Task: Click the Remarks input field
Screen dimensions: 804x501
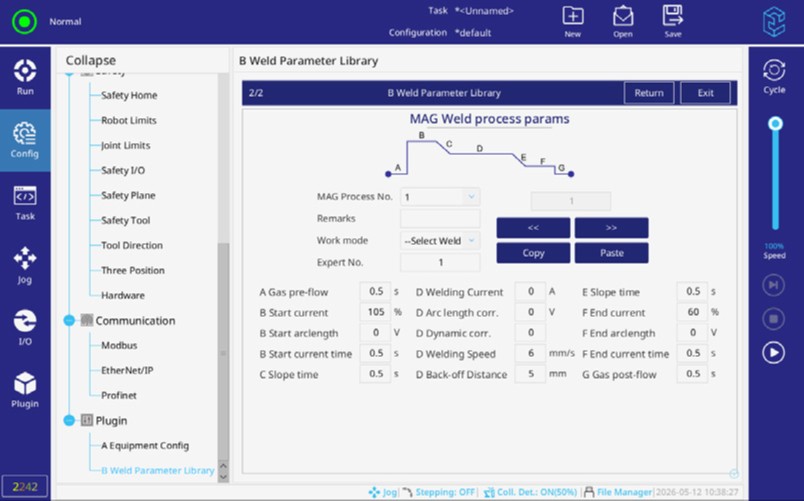Action: tap(440, 218)
